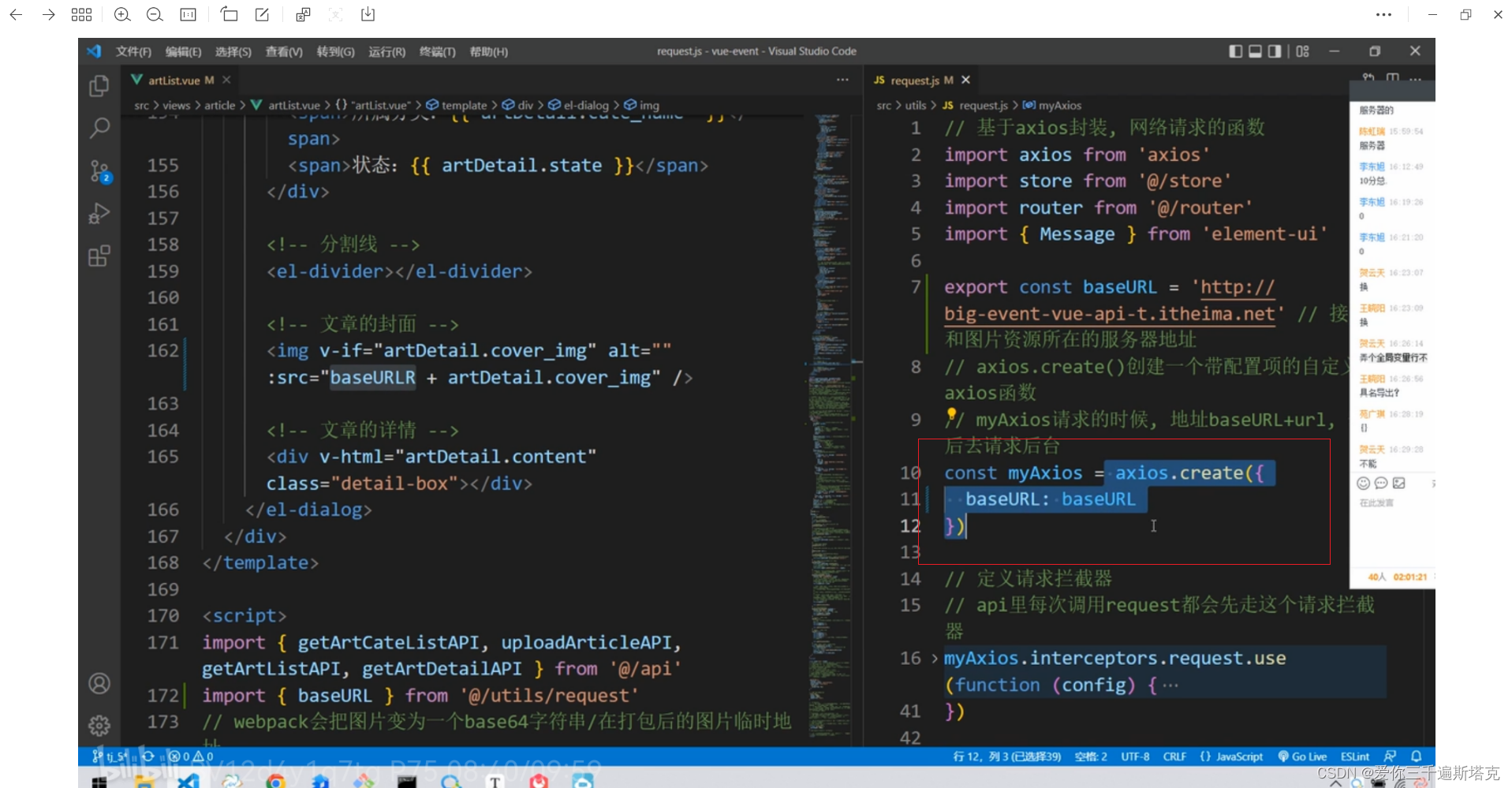Save image with the download icon

click(368, 14)
